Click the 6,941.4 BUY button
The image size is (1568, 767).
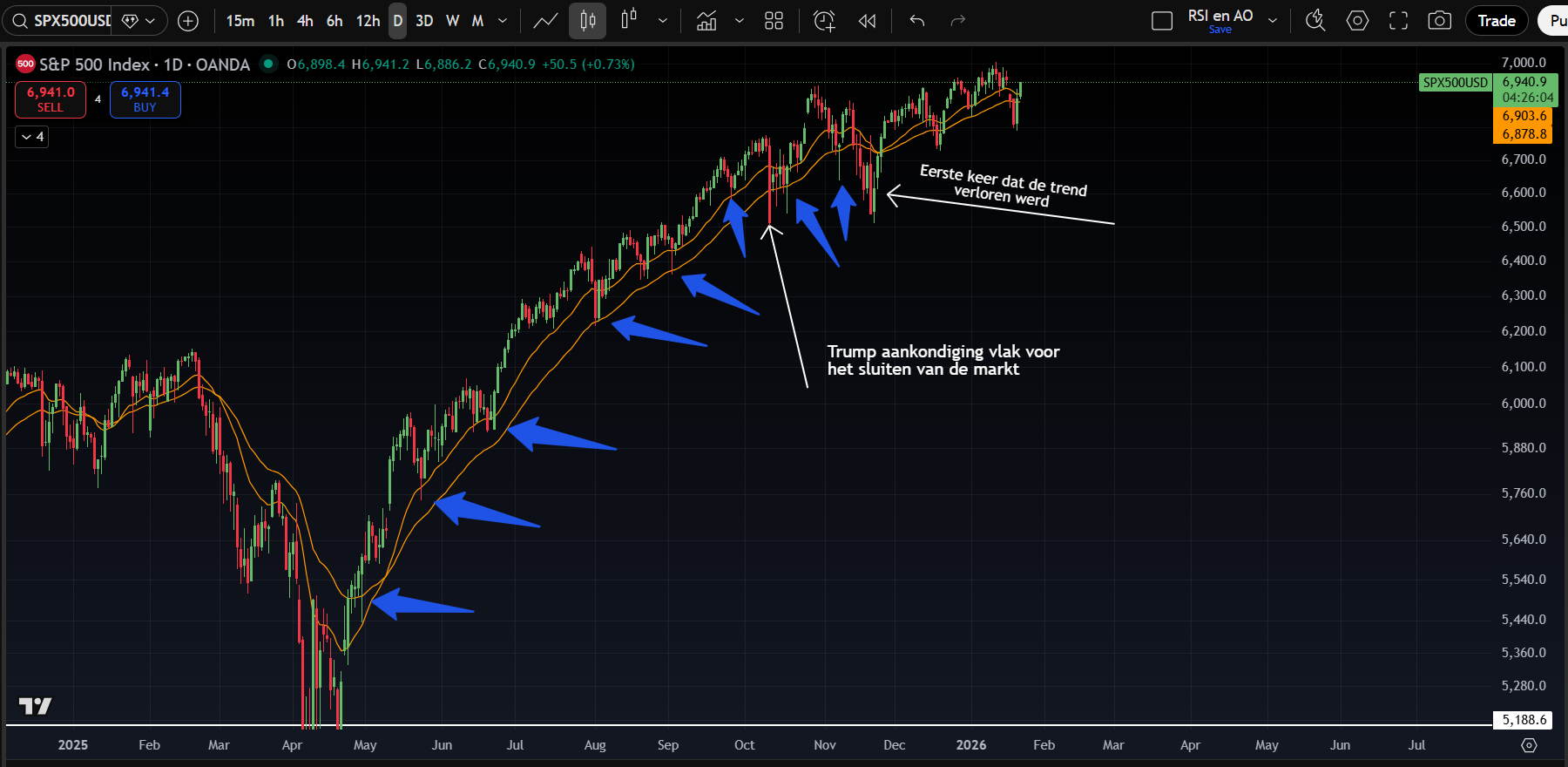(145, 99)
